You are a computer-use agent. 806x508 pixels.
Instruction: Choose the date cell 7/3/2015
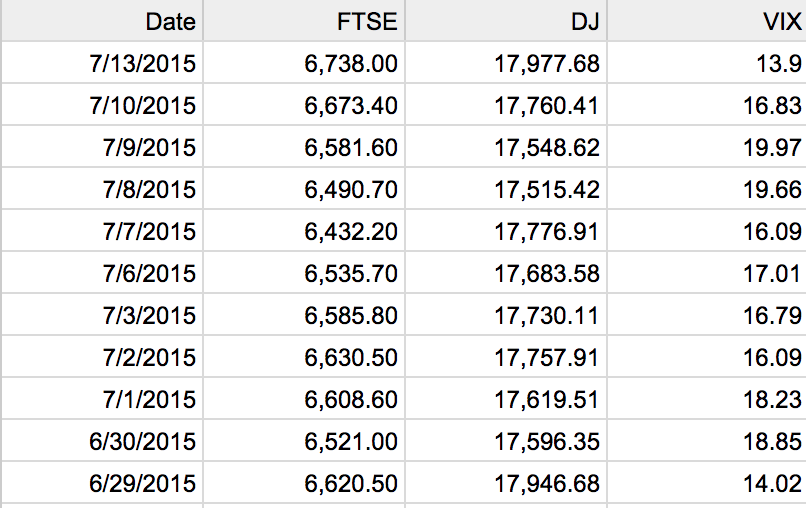click(102, 315)
